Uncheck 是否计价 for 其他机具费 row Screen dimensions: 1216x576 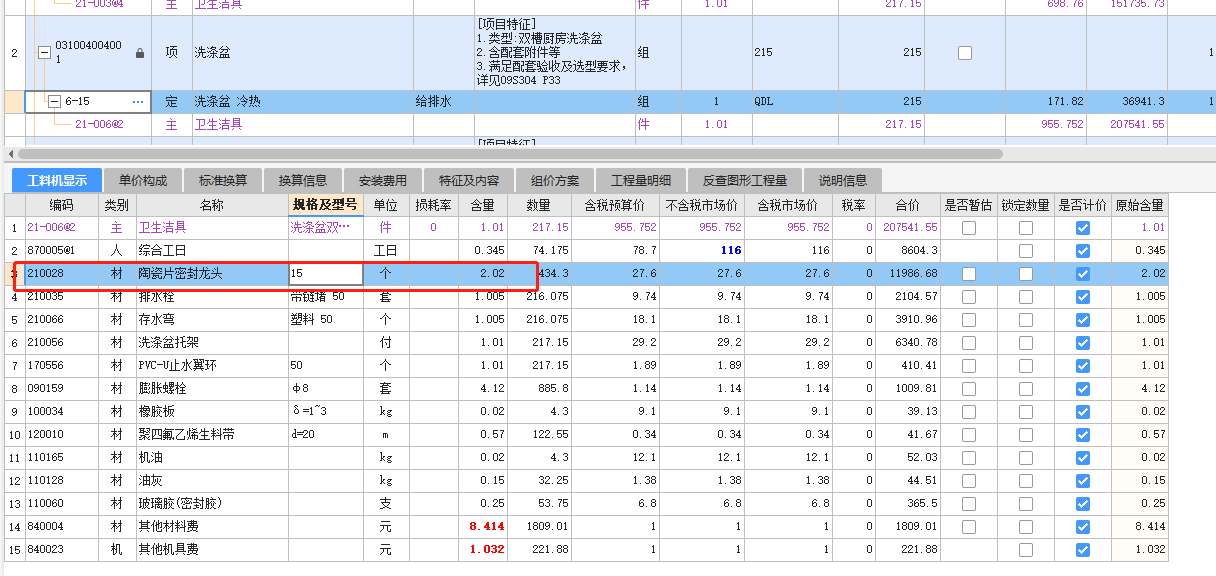(x=1082, y=550)
